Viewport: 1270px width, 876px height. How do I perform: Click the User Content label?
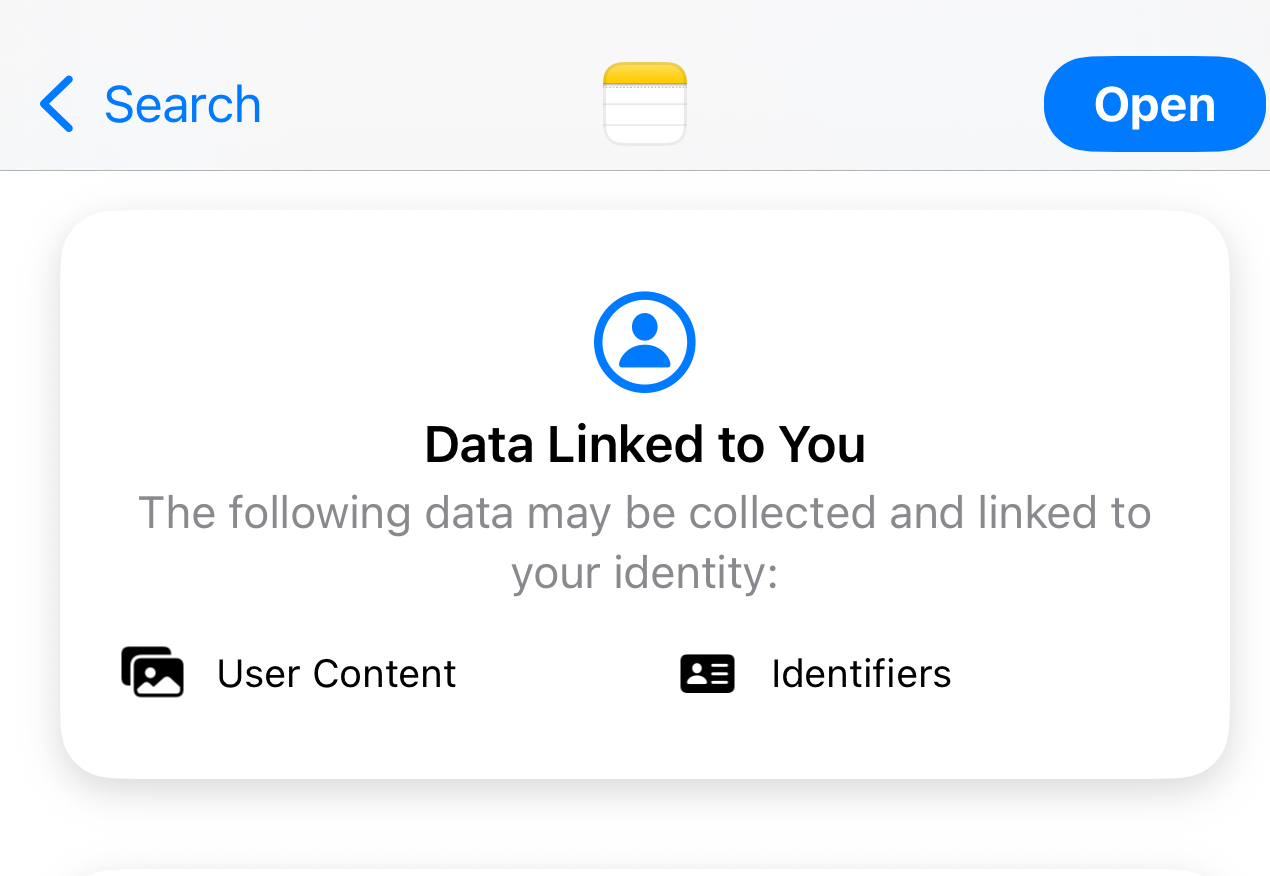tap(337, 674)
